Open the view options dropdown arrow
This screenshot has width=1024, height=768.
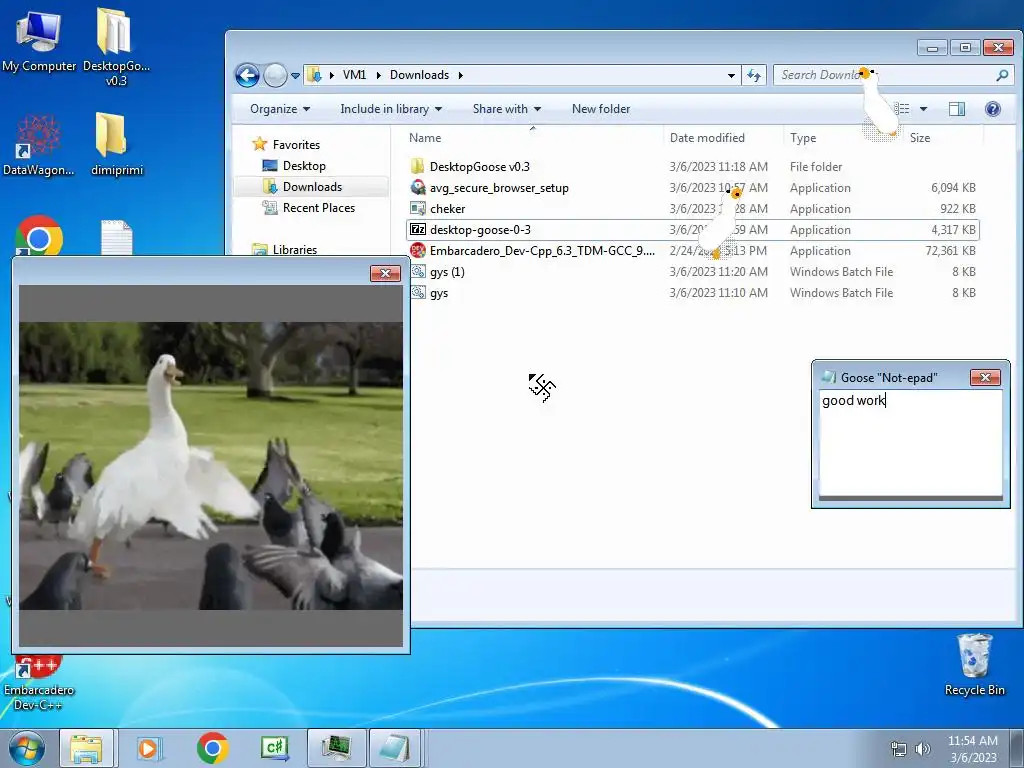coord(923,109)
